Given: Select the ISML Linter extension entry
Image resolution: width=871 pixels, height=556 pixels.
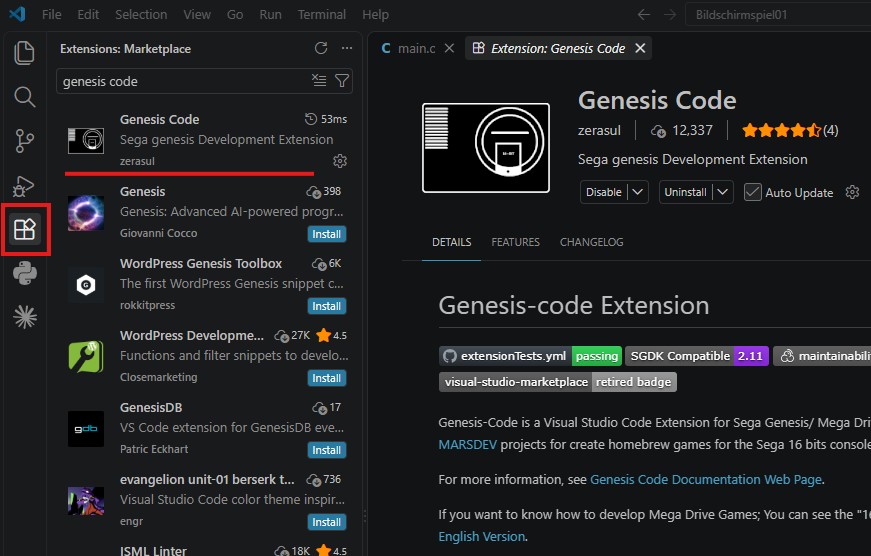Looking at the screenshot, I should click(204, 550).
